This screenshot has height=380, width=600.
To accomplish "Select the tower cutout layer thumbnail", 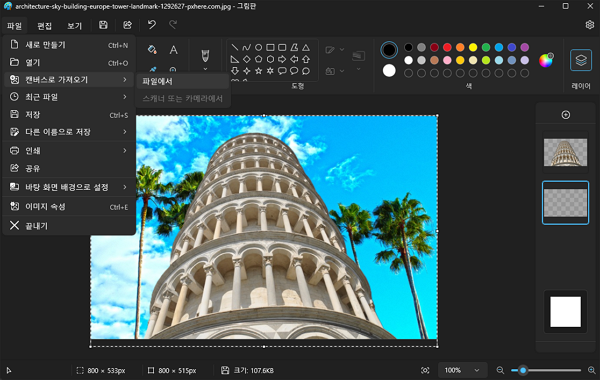I will tap(565, 152).
